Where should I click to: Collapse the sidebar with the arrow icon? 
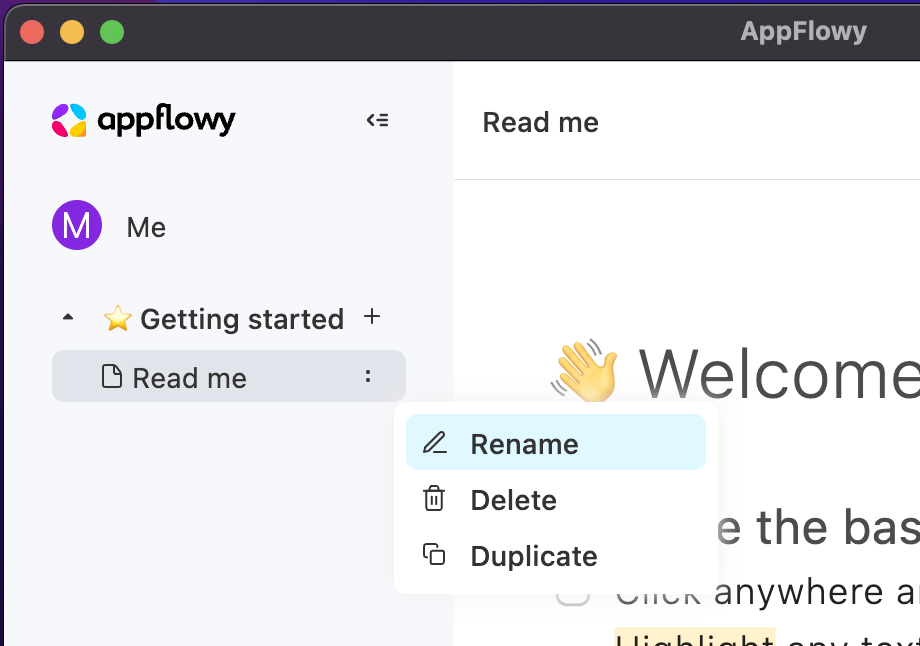point(377,120)
